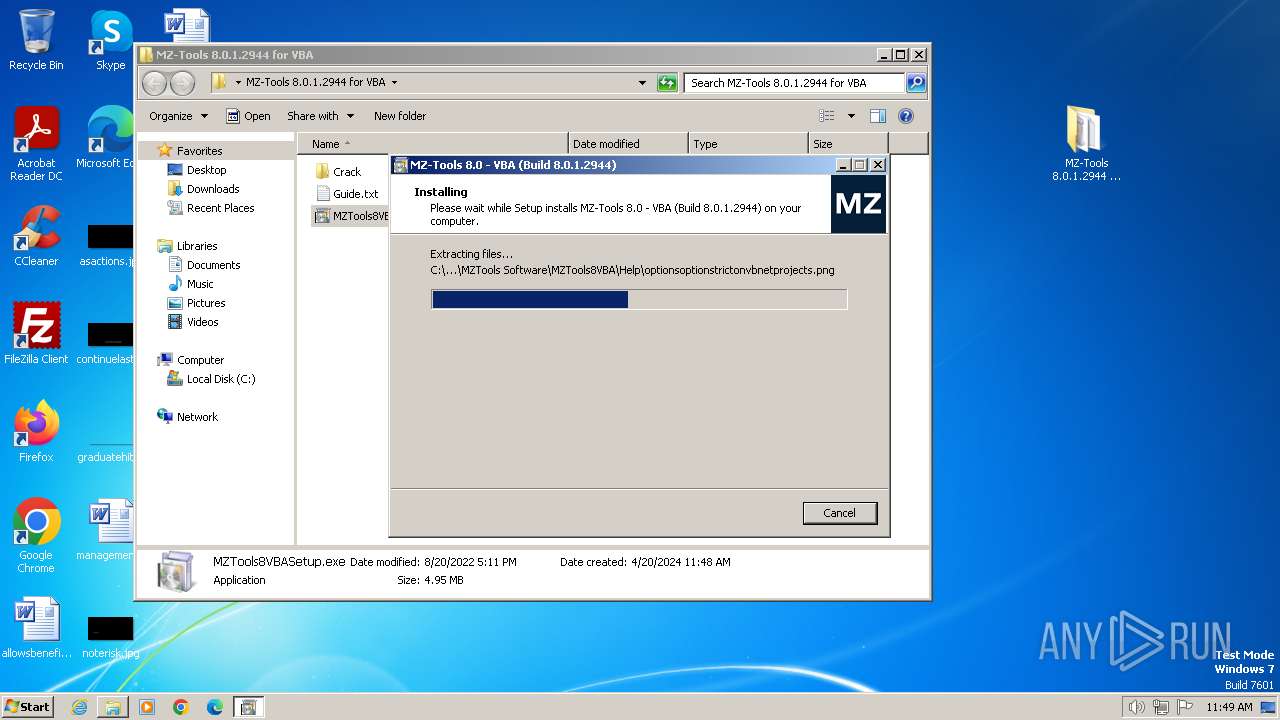The image size is (1280, 720).
Task: Open FileZilla Client shortcut
Action: [36, 334]
